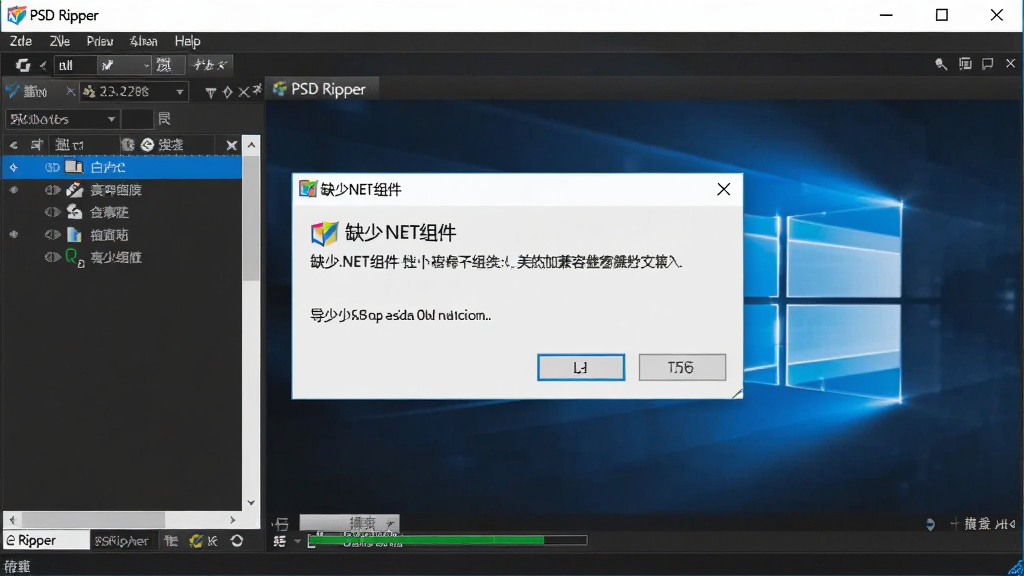
Task: Click the folder icon in the selected row
Action: 74,167
